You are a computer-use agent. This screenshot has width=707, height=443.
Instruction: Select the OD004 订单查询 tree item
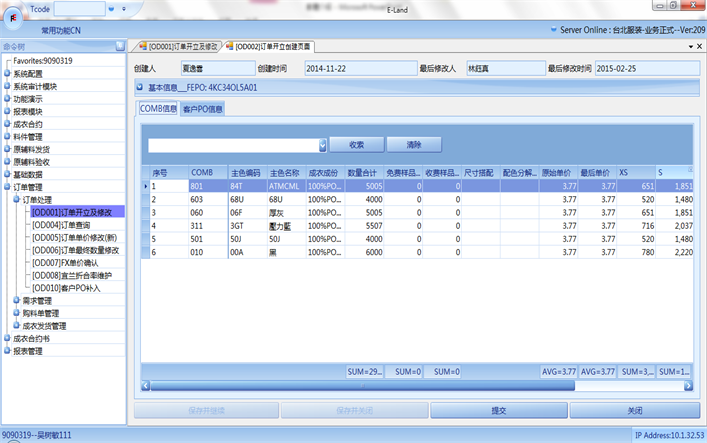click(69, 225)
